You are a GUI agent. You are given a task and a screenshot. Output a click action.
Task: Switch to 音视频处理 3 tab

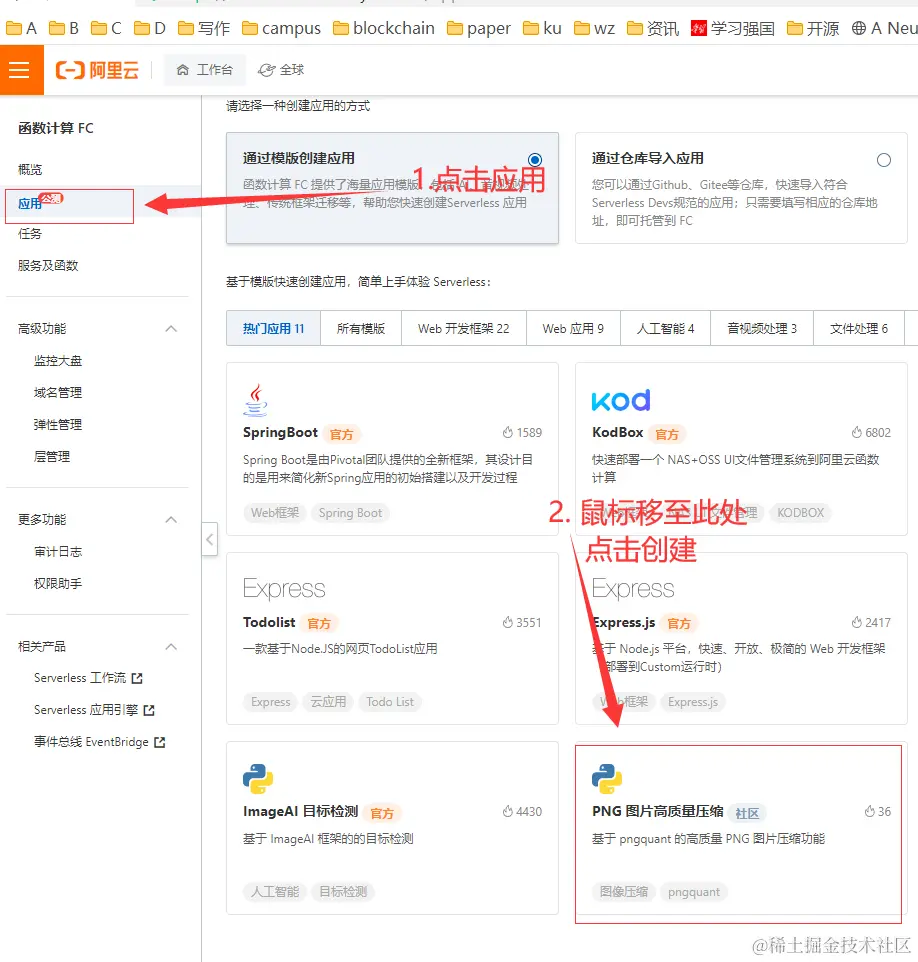click(762, 329)
